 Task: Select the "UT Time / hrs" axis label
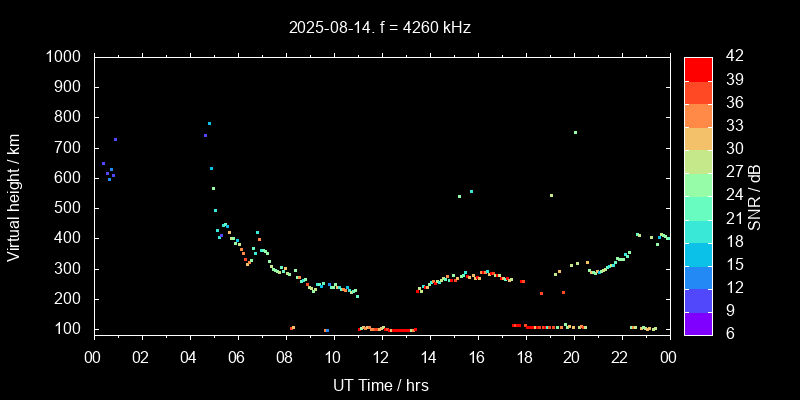380,384
